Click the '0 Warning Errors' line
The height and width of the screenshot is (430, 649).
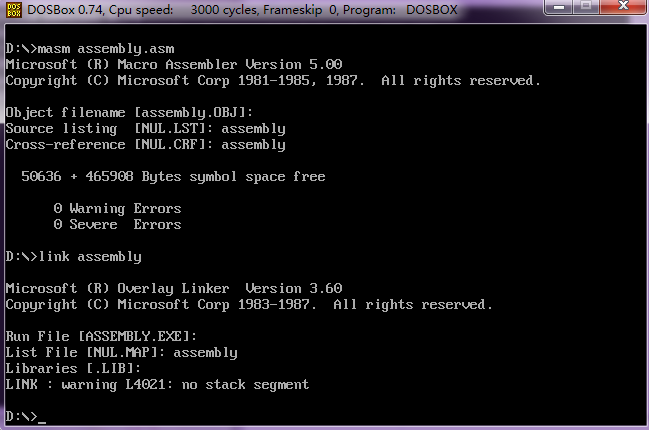point(118,209)
